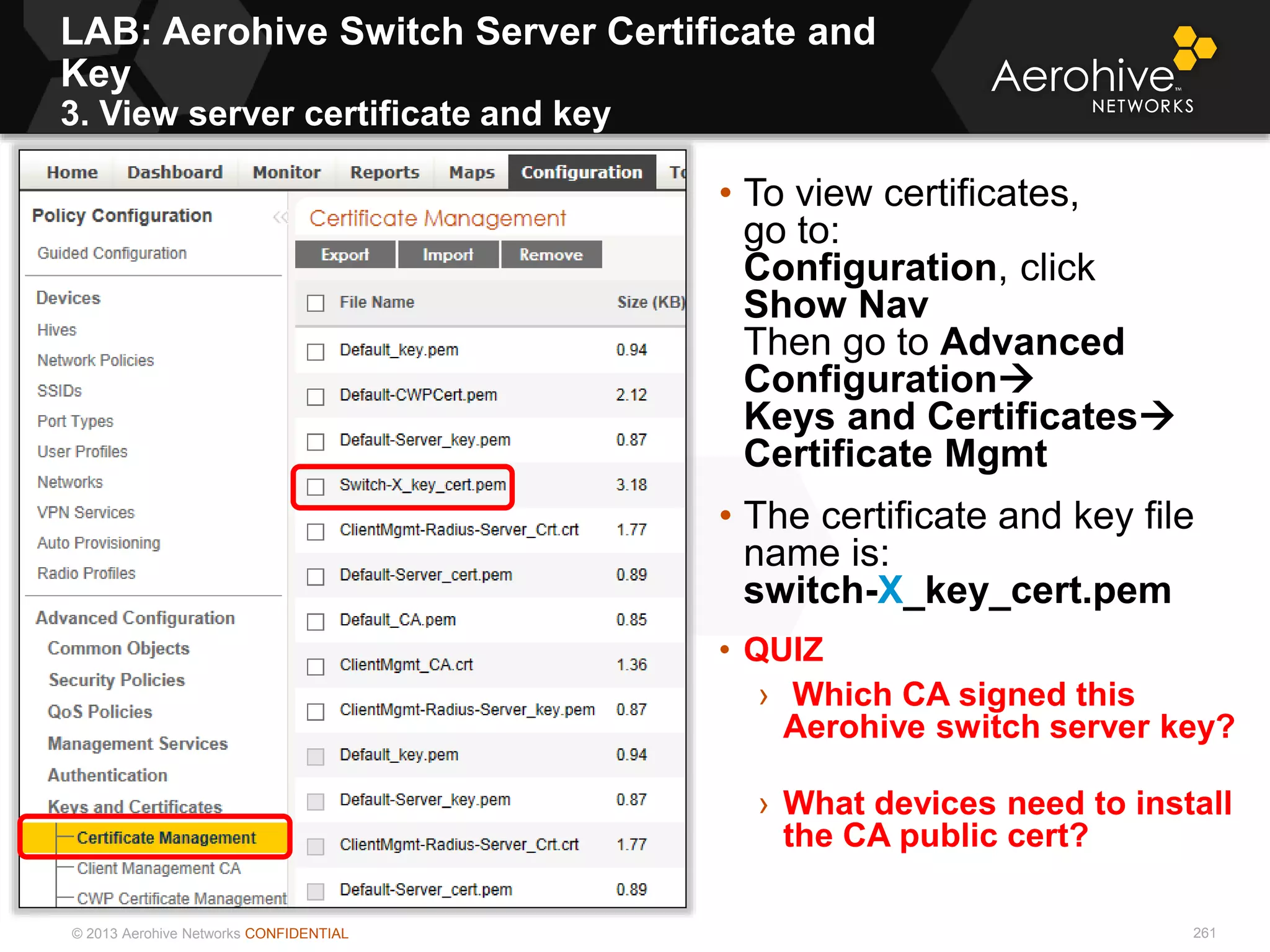Open User Profiles
The width and height of the screenshot is (1270, 952).
[x=82, y=451]
